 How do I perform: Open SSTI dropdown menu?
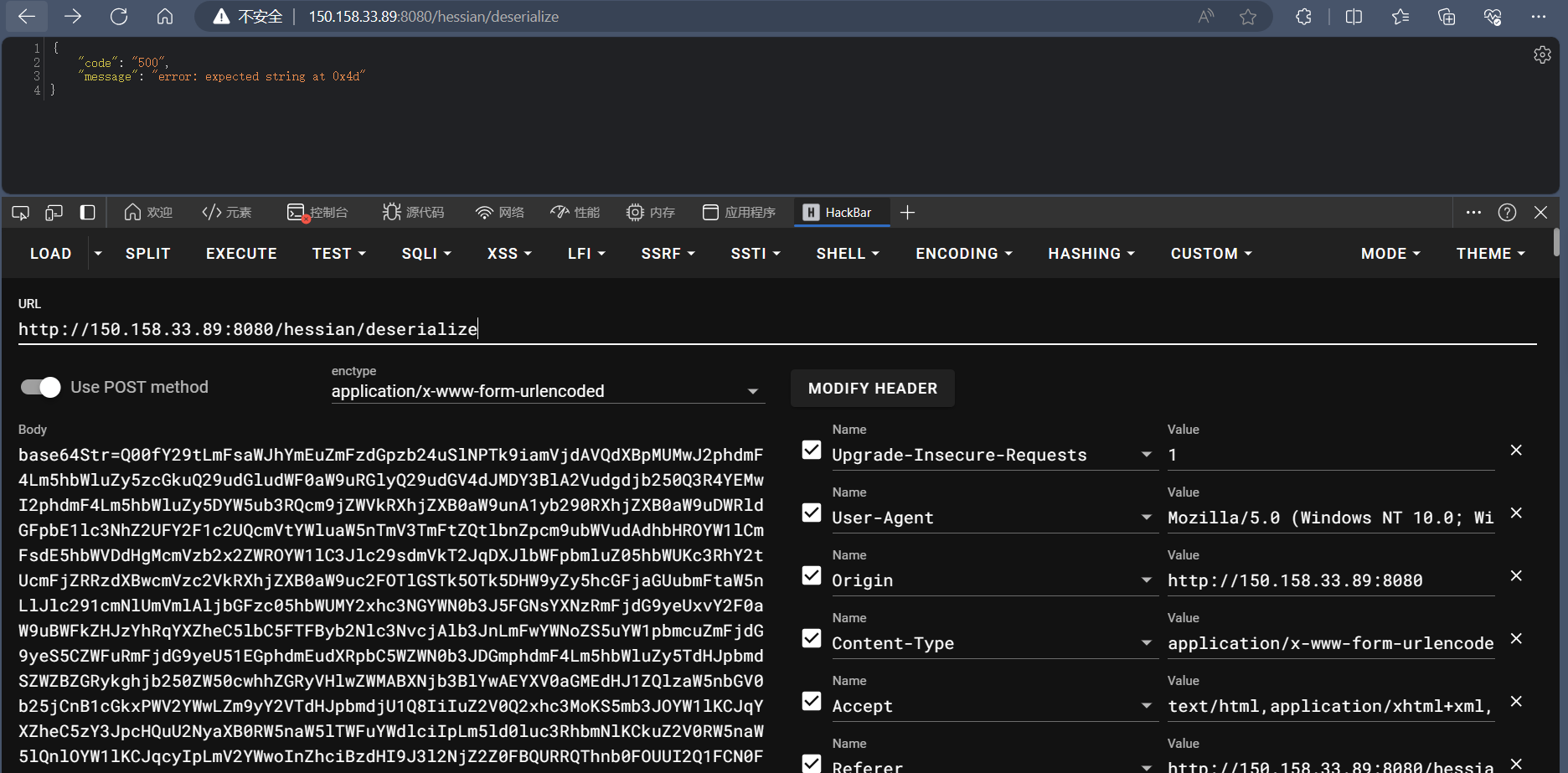[x=756, y=253]
